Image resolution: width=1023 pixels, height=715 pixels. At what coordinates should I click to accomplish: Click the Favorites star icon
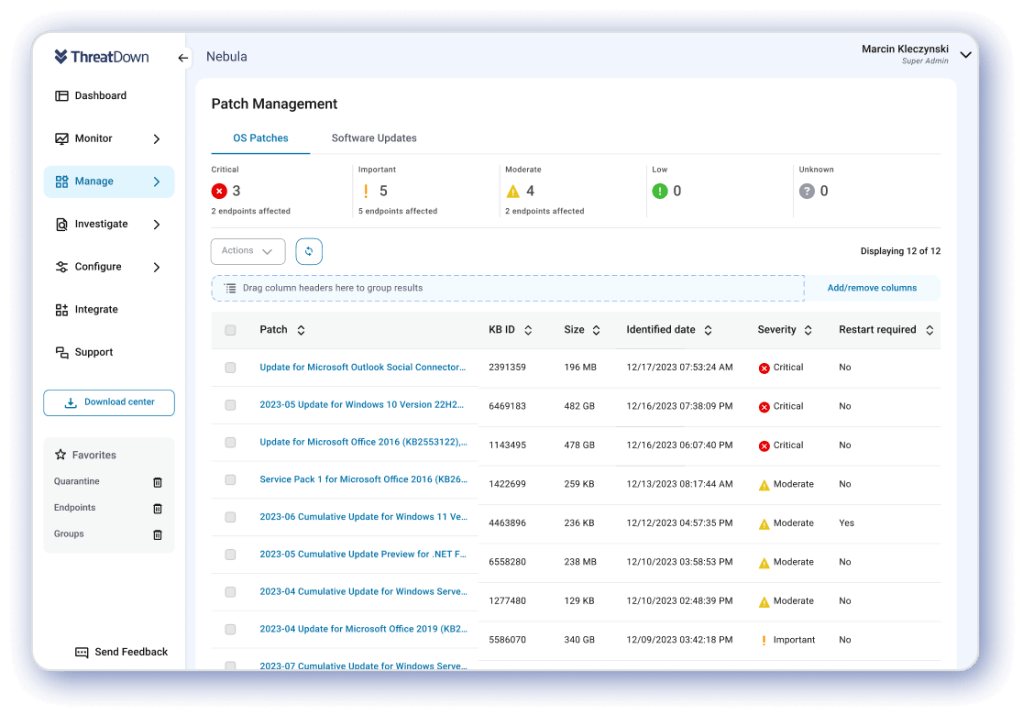point(61,455)
